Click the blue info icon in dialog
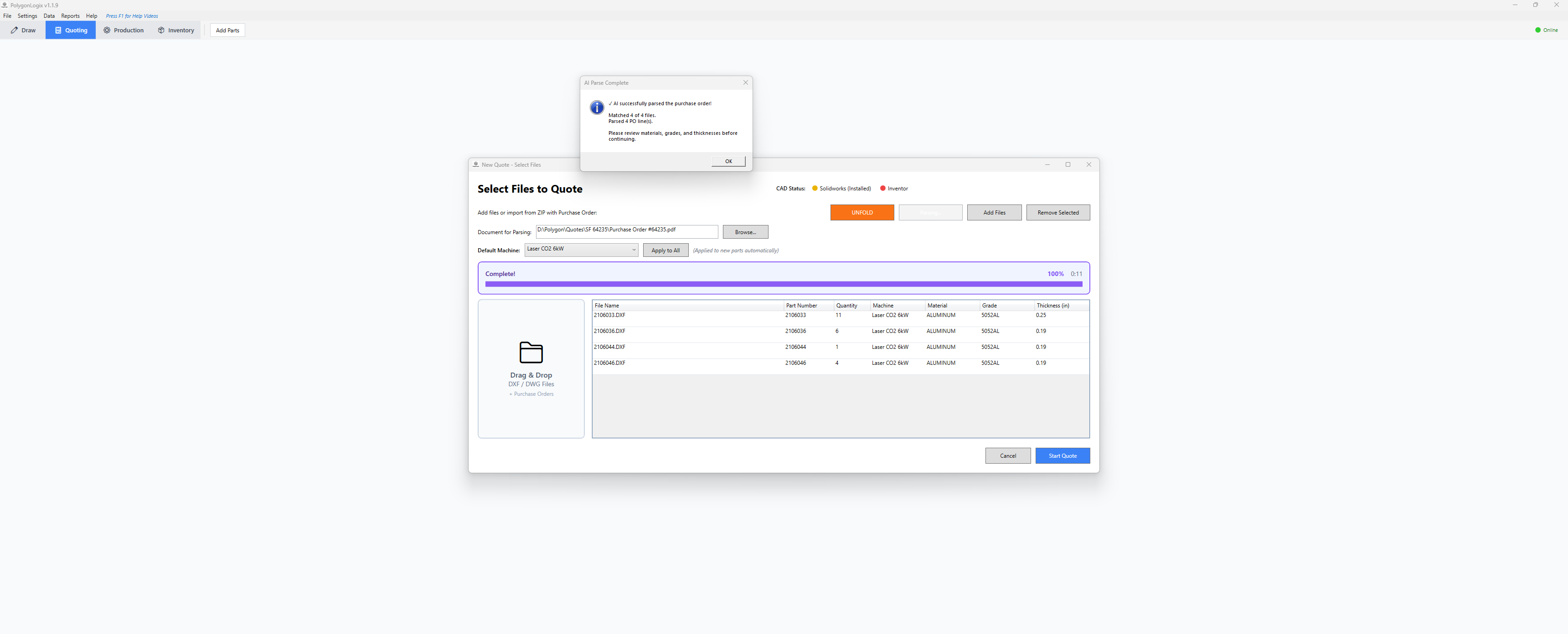This screenshot has height=634, width=1568. (x=597, y=107)
